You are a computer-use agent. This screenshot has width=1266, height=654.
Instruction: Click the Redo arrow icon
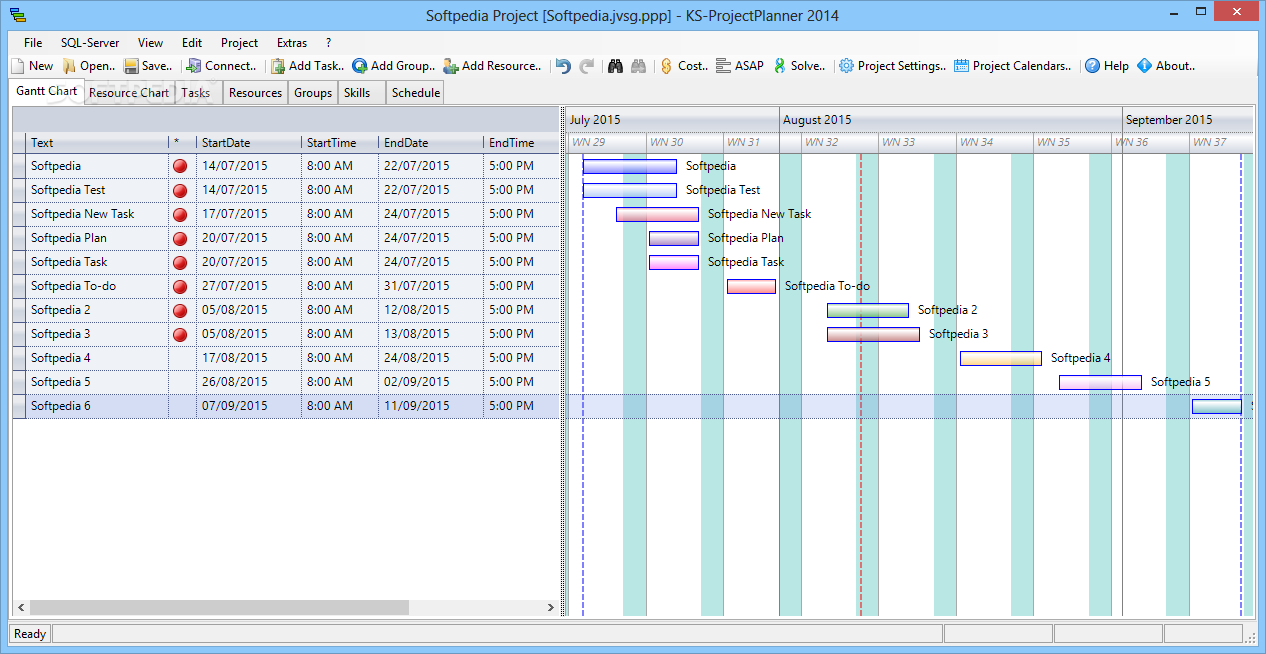(587, 66)
